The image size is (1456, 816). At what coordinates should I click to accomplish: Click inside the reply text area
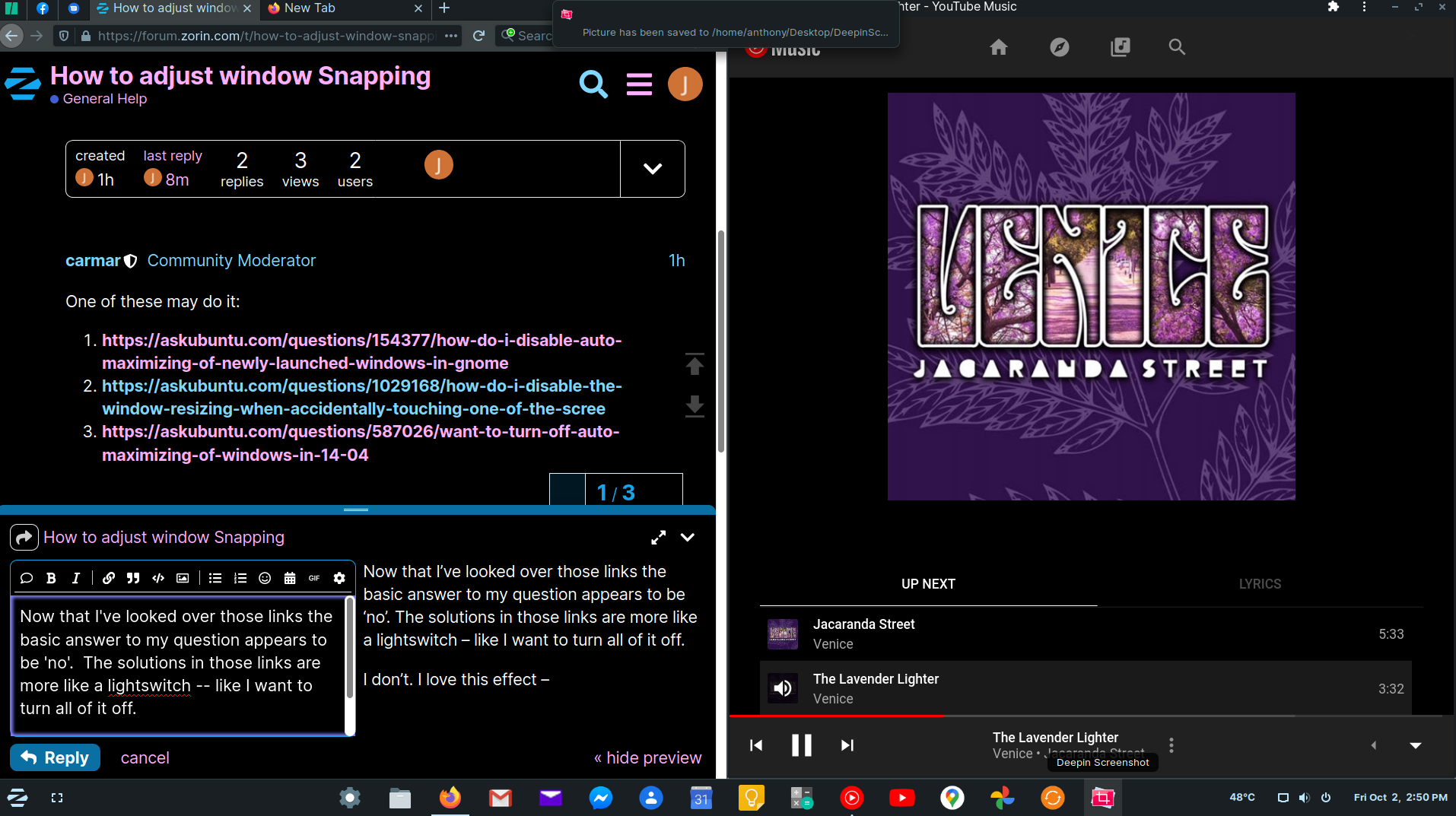(x=178, y=665)
